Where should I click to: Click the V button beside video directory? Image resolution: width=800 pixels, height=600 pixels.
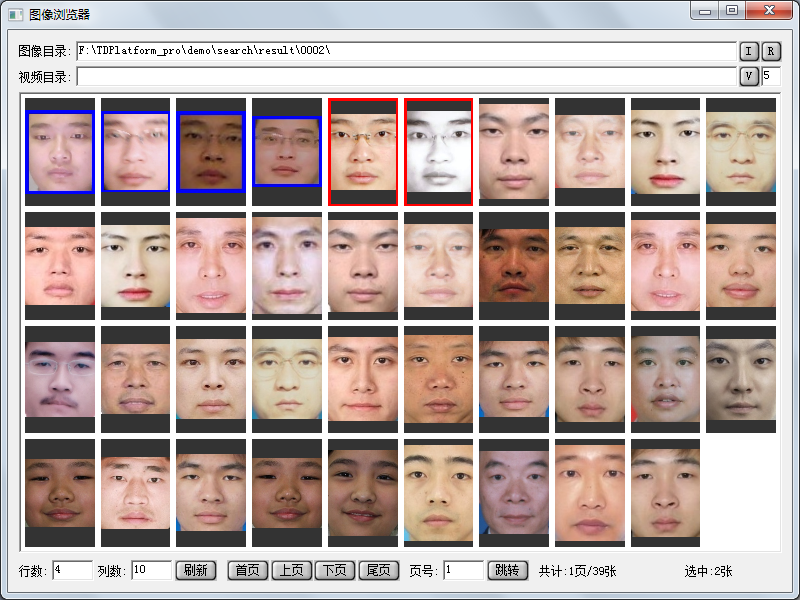point(749,77)
